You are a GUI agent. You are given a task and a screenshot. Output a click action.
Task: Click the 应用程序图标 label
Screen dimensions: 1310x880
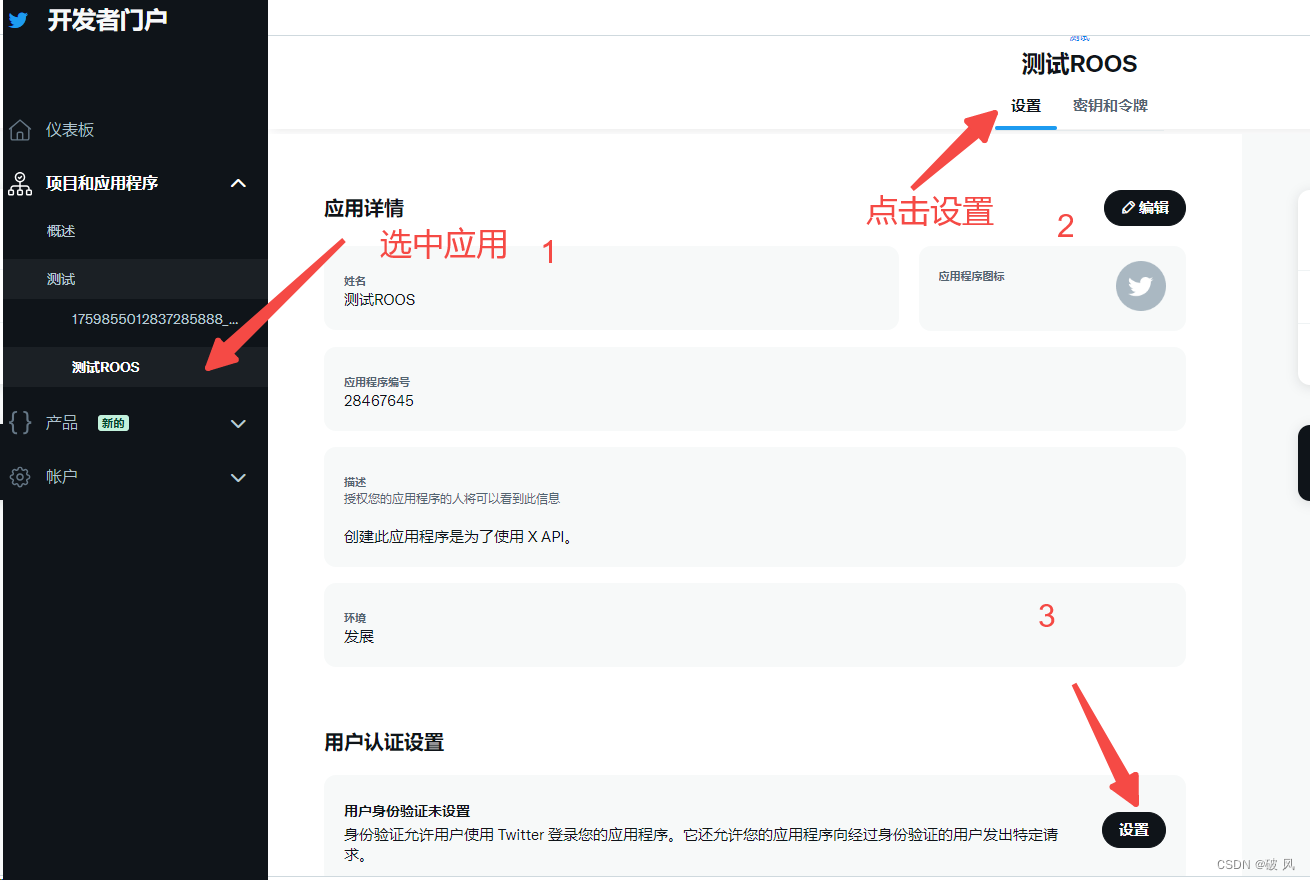971,276
